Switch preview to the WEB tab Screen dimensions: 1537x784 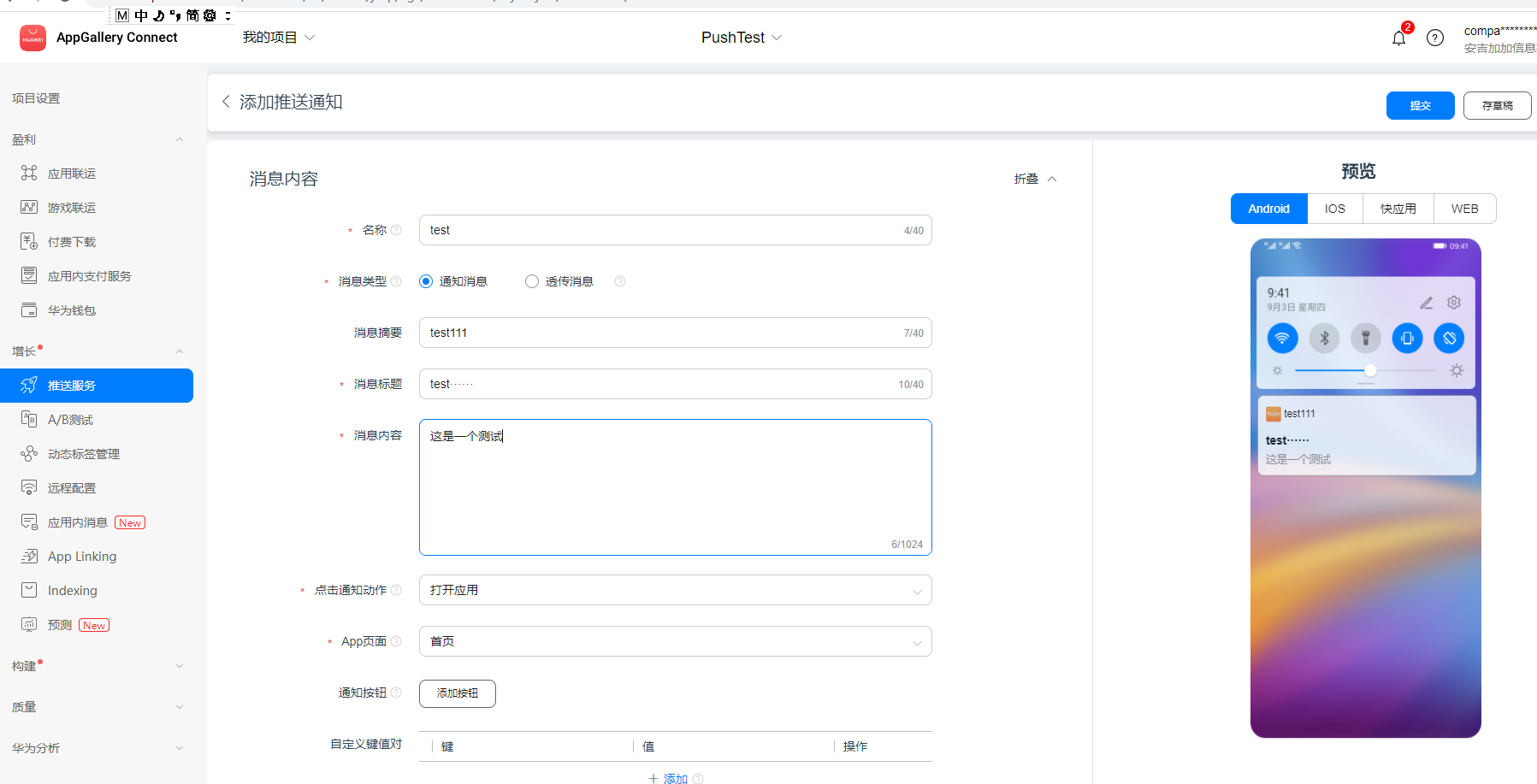(1464, 209)
